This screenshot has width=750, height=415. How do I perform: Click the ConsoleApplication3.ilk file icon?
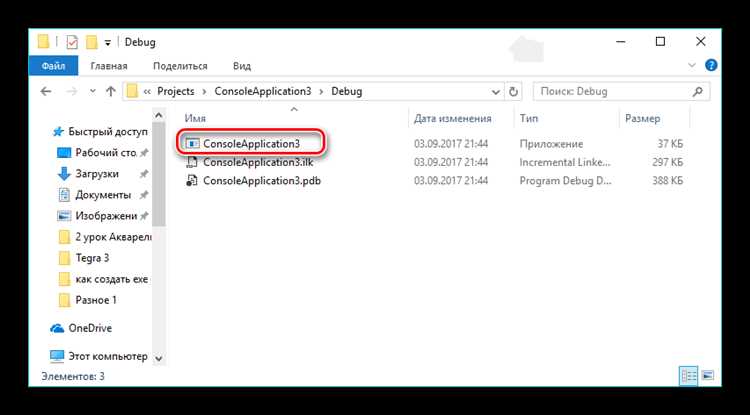pyautogui.click(x=192, y=162)
